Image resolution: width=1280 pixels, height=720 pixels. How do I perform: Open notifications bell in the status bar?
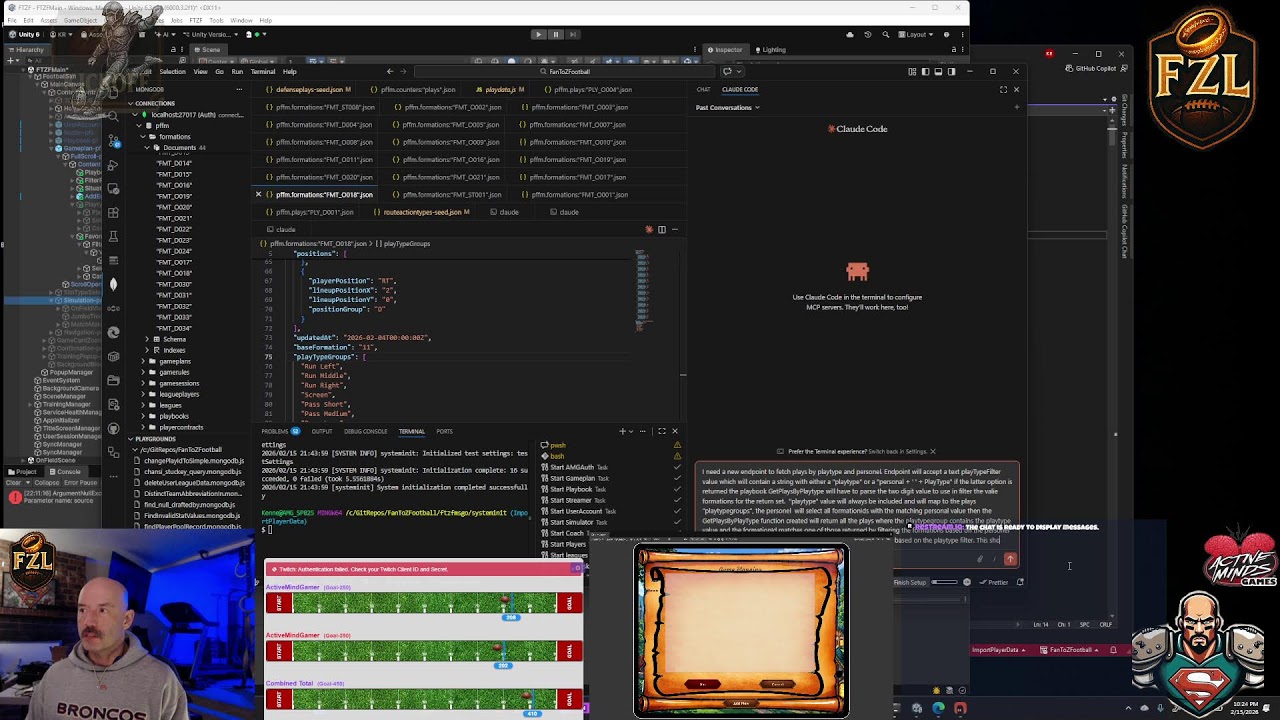[x=1113, y=650]
